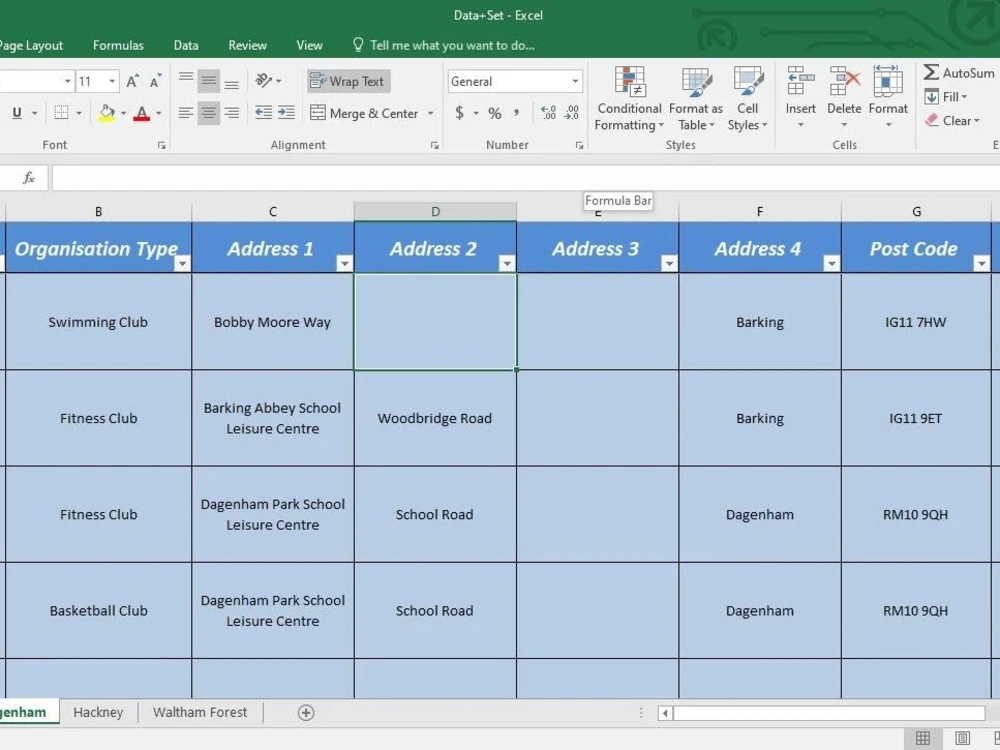Screen dimensions: 1000x750
Task: Open the Formulas tab
Action: [x=118, y=45]
